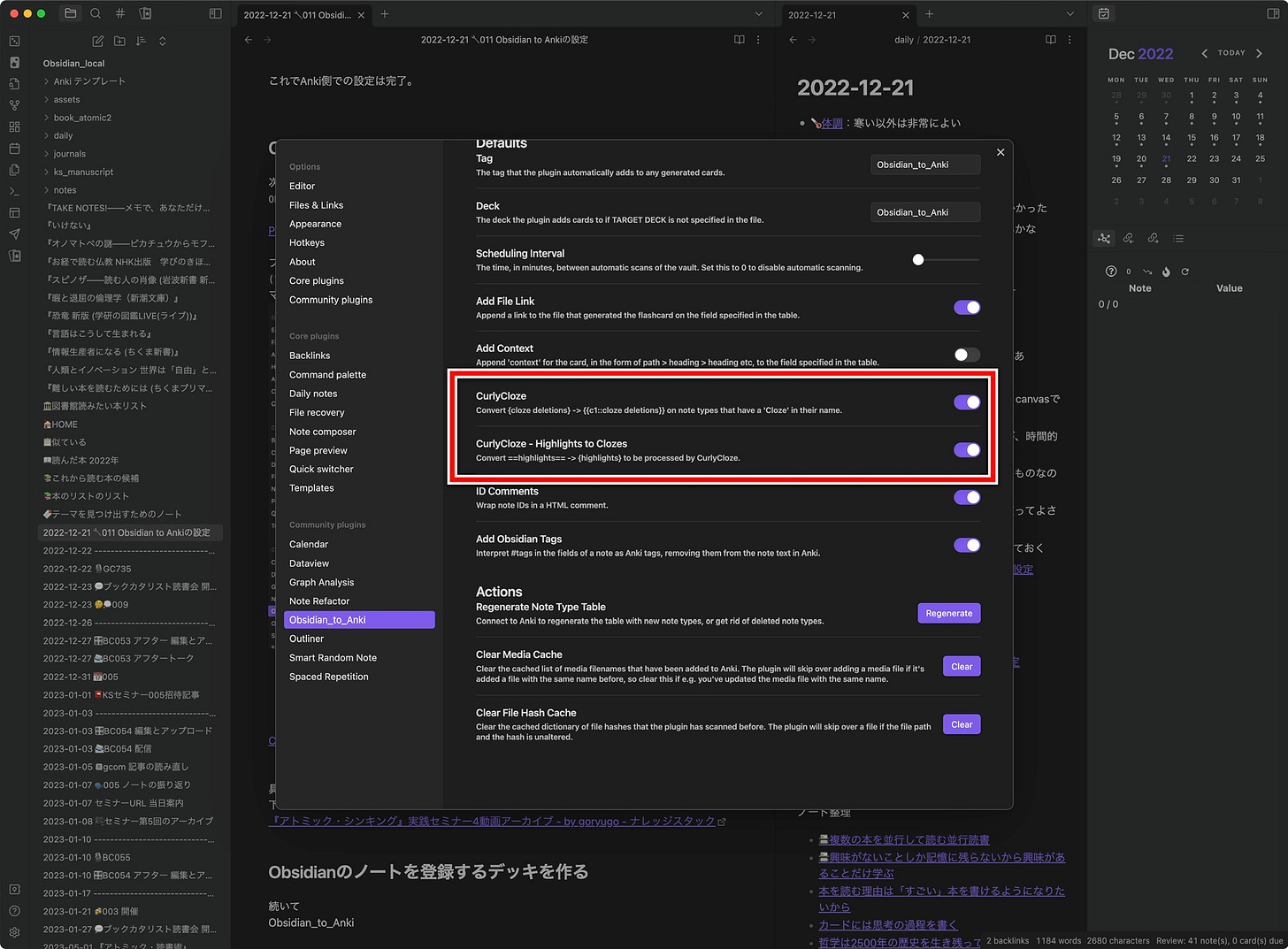Select Spaced Repetition plugin settings
Image resolution: width=1288 pixels, height=949 pixels.
(x=329, y=677)
